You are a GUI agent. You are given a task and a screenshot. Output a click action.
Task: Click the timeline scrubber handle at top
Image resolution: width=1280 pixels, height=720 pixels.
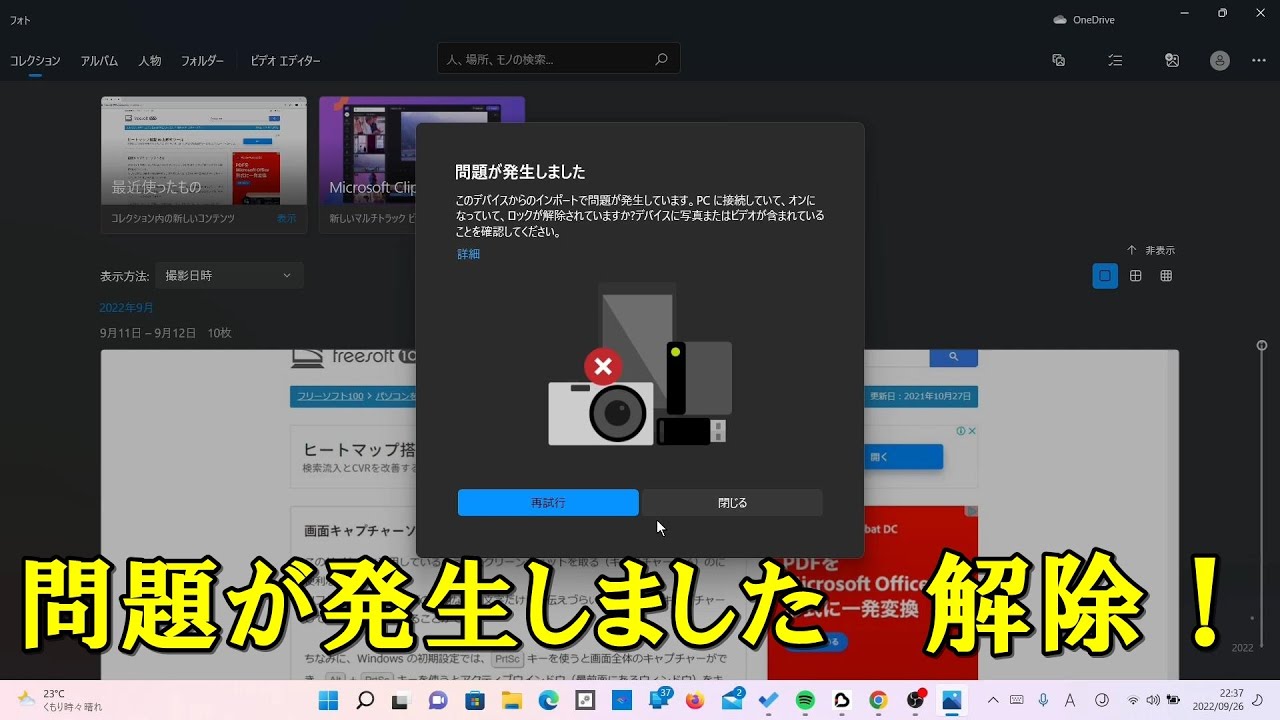point(1262,345)
